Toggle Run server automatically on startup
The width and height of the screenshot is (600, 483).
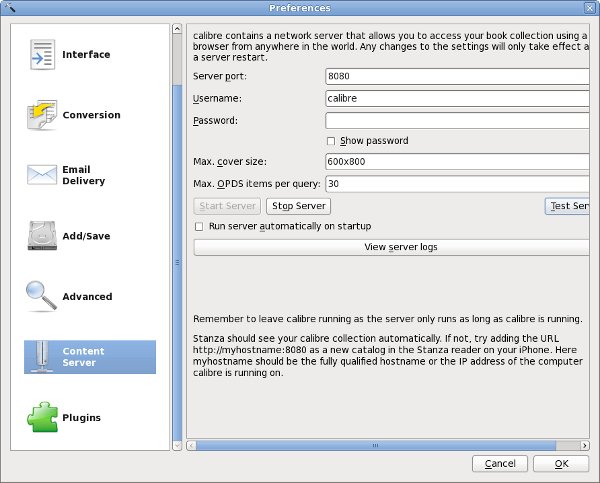click(199, 227)
